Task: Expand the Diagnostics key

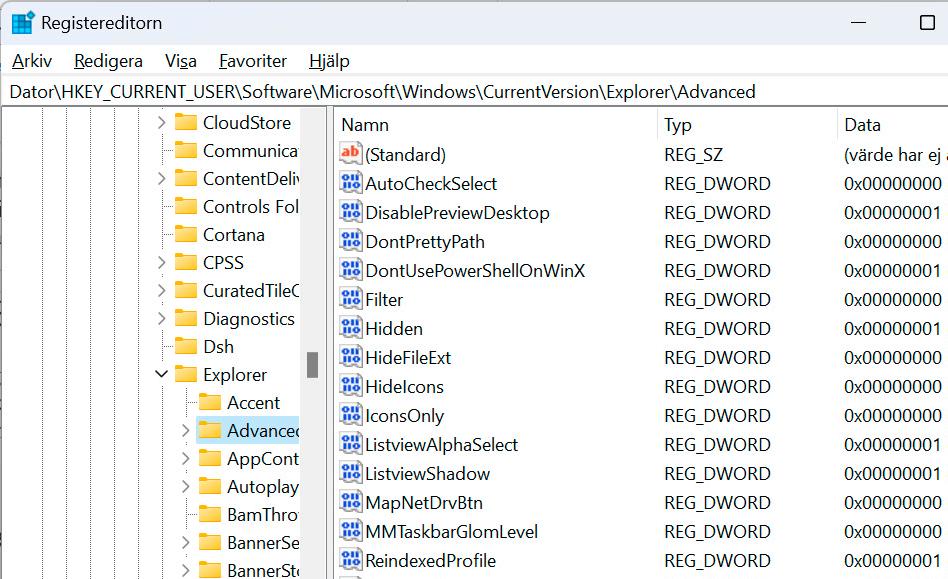Action: coord(161,318)
